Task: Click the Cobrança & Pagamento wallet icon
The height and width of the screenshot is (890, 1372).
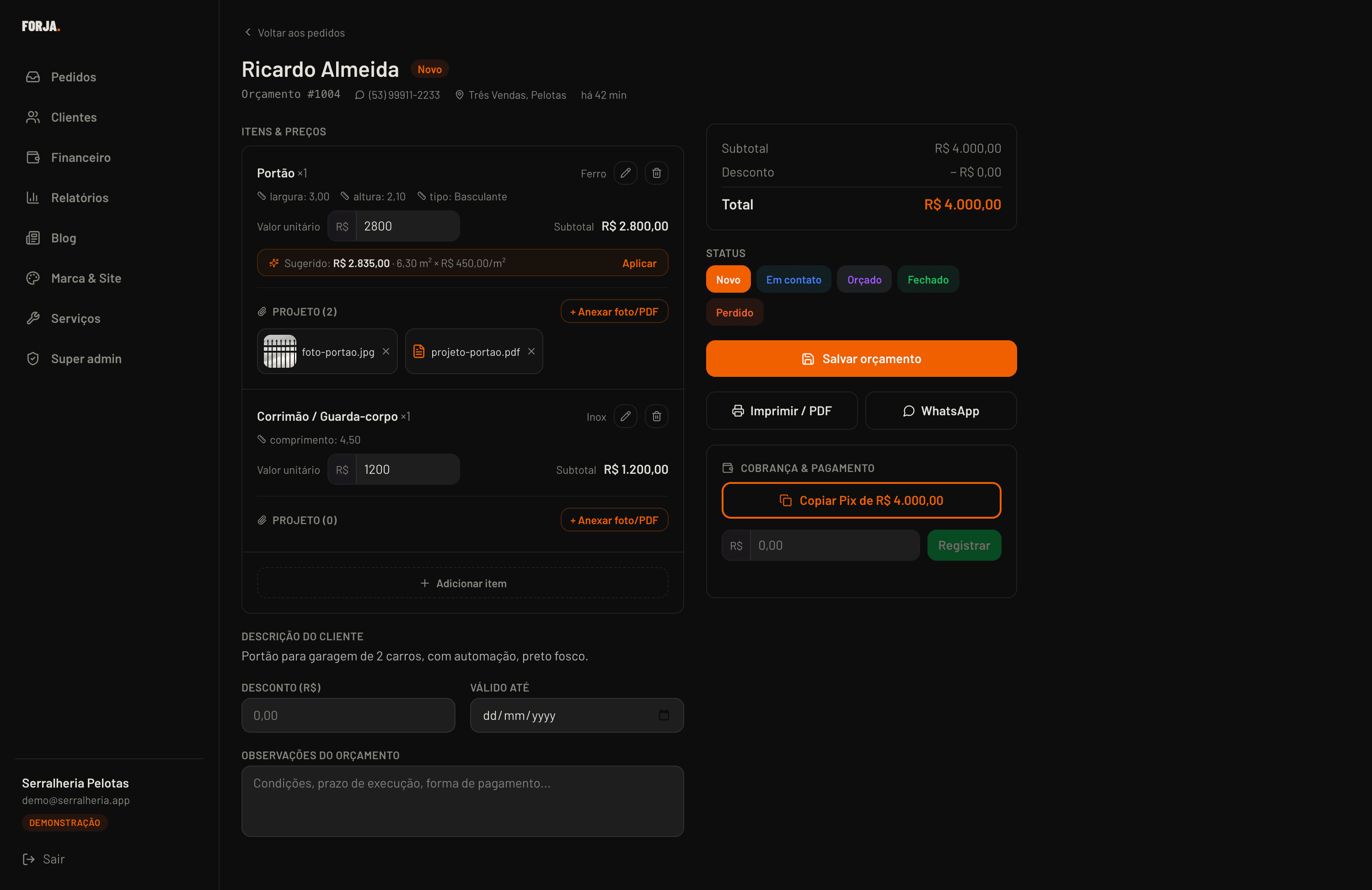Action: coord(728,468)
